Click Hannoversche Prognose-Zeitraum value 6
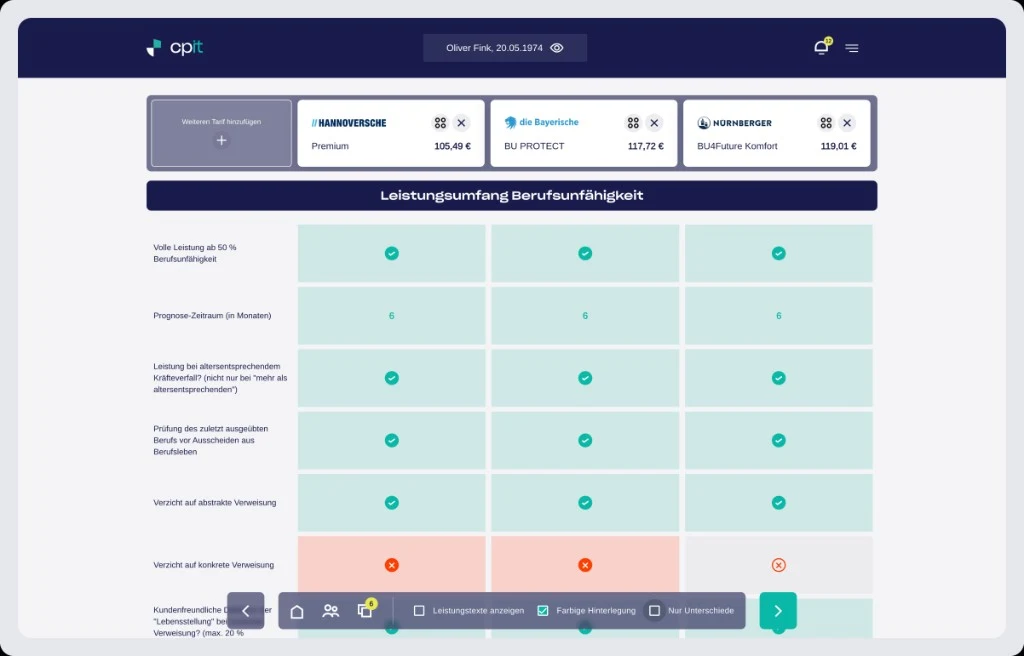1024x656 pixels. pos(391,316)
